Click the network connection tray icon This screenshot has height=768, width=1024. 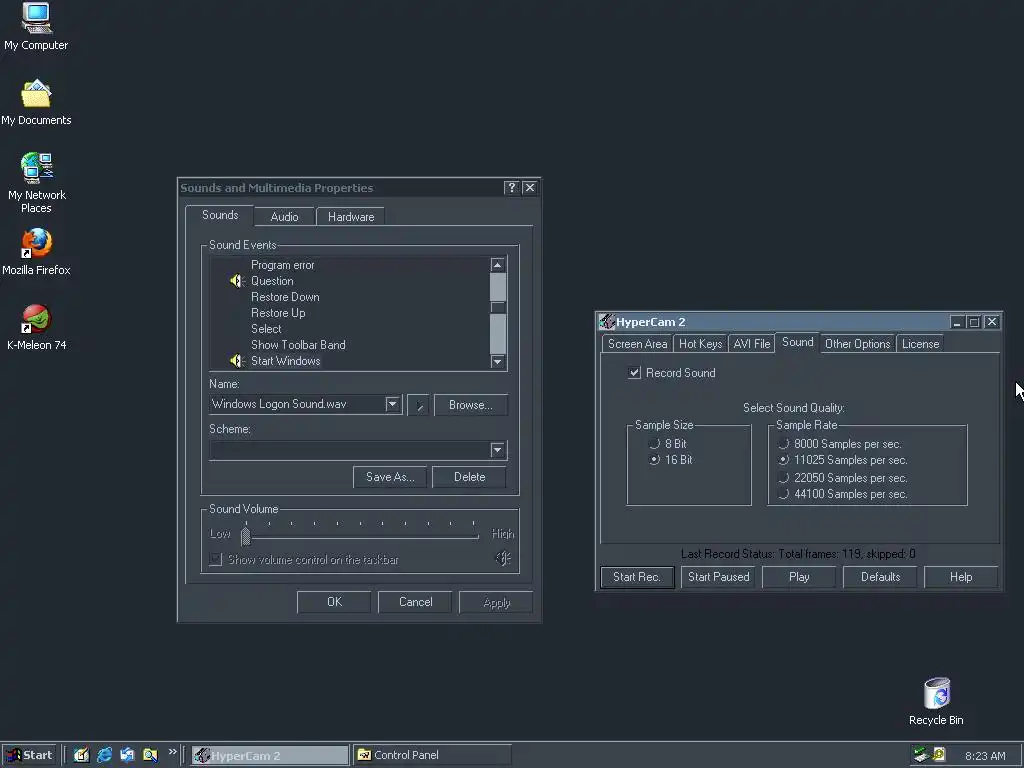pyautogui.click(x=921, y=755)
